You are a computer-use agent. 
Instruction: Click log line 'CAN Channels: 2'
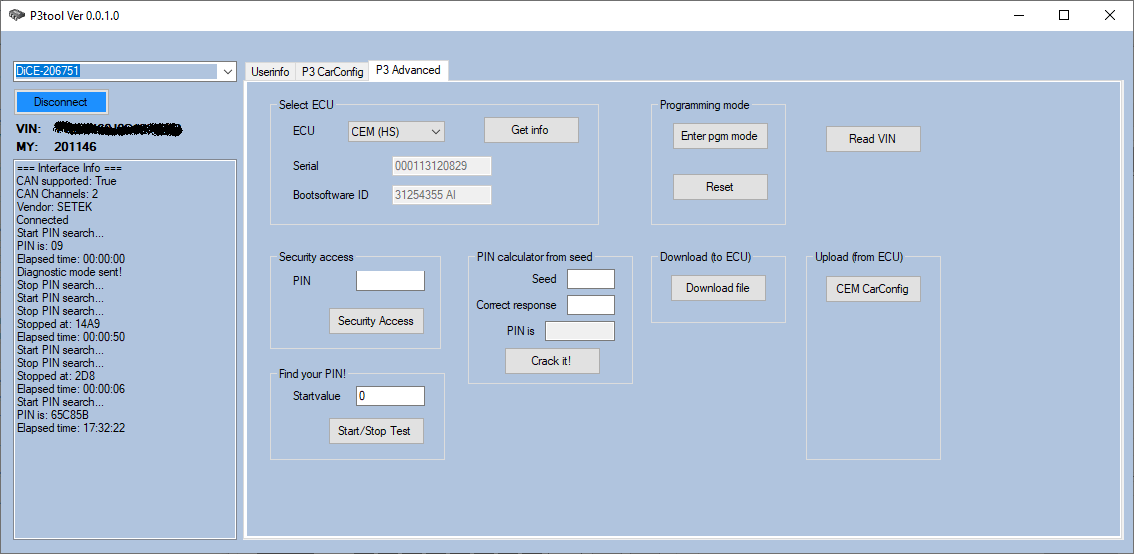[x=57, y=194]
